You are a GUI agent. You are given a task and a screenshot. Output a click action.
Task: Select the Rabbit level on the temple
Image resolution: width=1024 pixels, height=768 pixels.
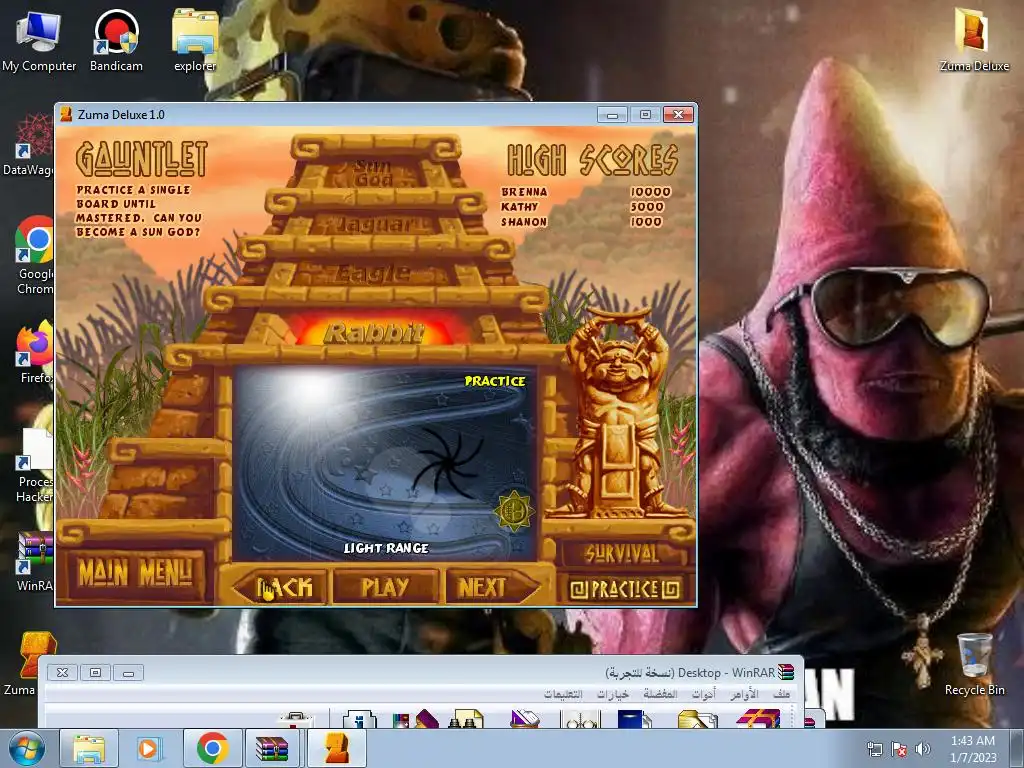(x=375, y=332)
